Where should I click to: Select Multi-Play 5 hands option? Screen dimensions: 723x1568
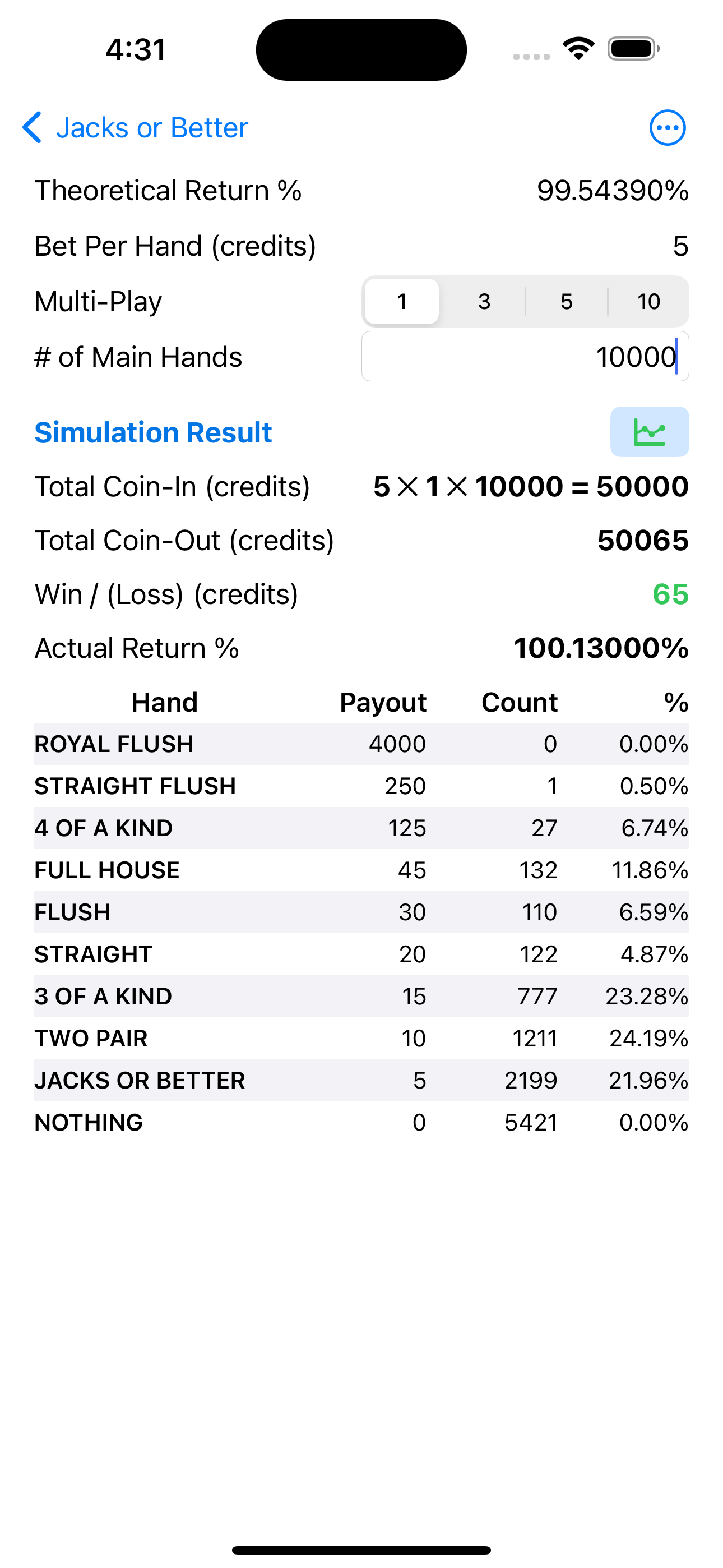(x=566, y=302)
